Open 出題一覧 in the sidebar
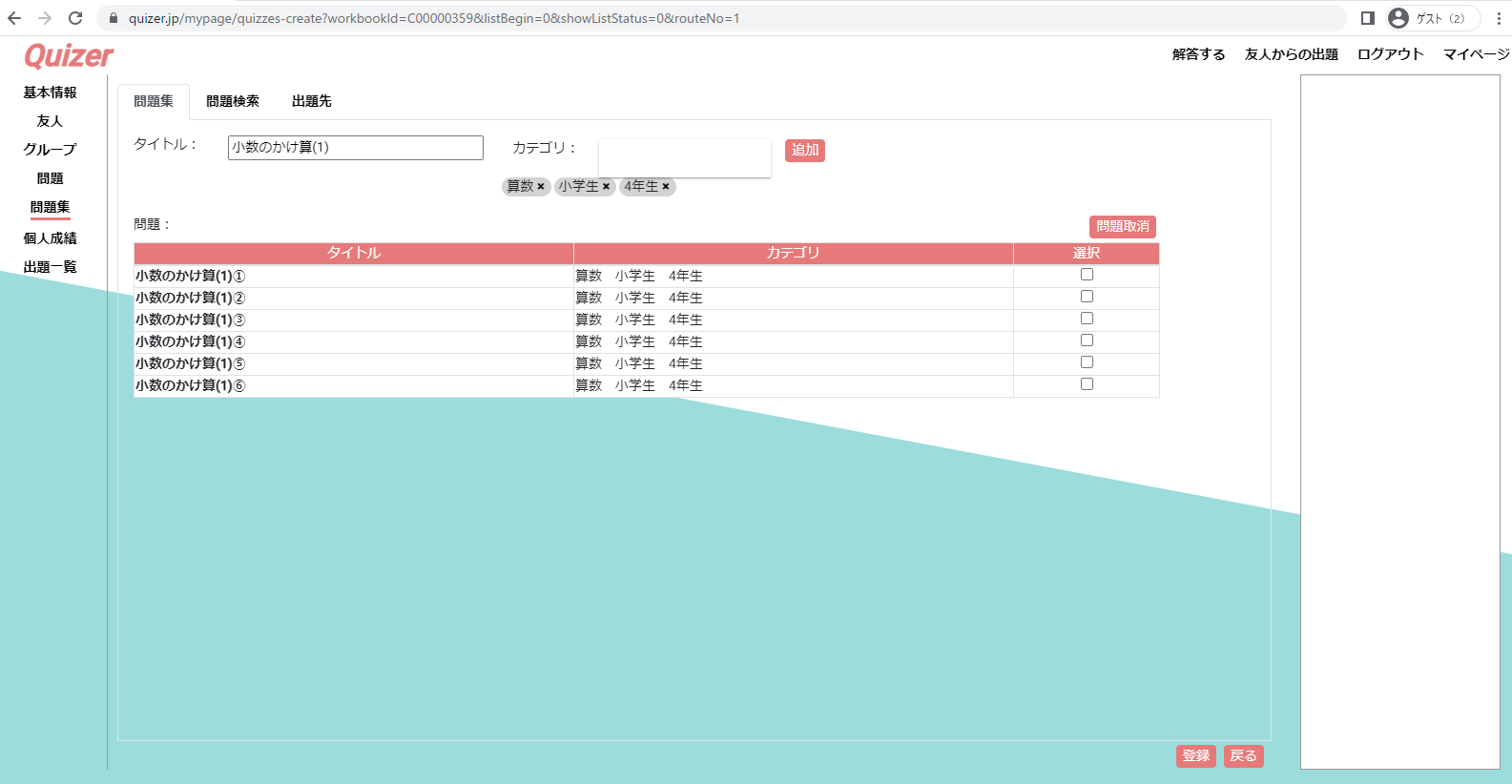Viewport: 1512px width, 784px height. 51,267
